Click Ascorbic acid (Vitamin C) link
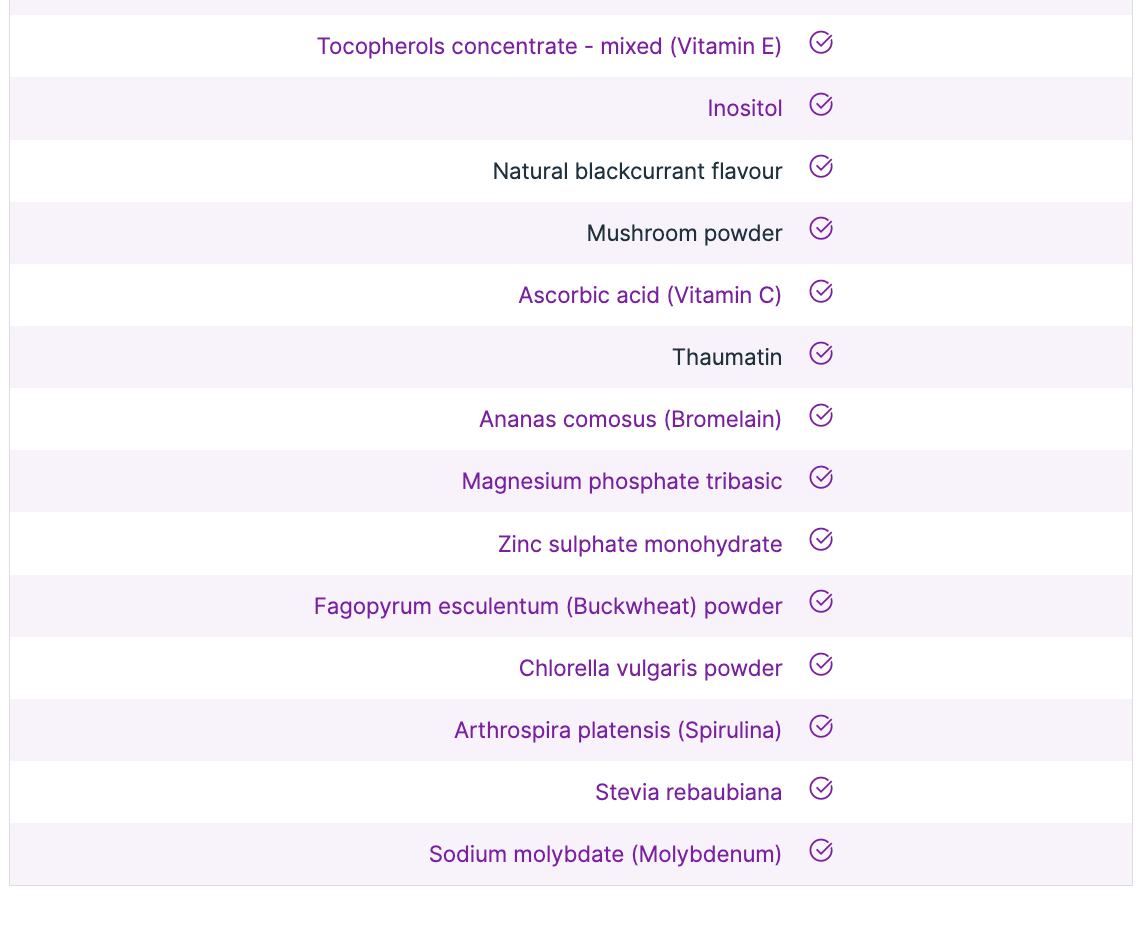The image size is (1136, 938). point(650,295)
